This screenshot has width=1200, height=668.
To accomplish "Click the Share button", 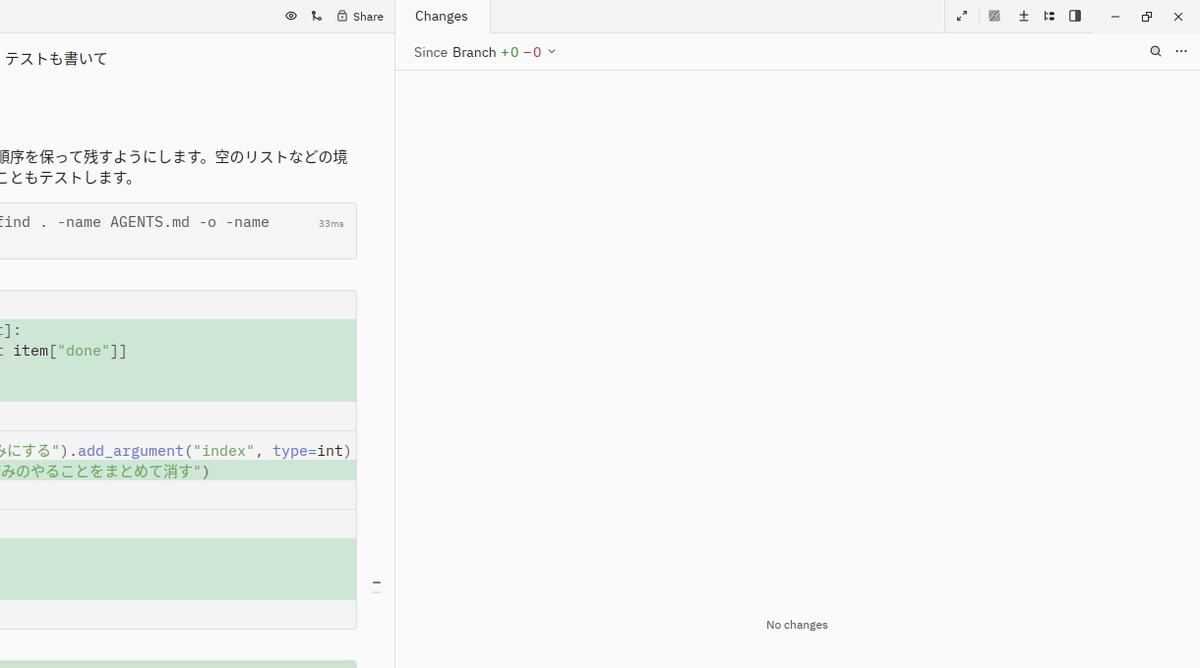I will click(360, 16).
